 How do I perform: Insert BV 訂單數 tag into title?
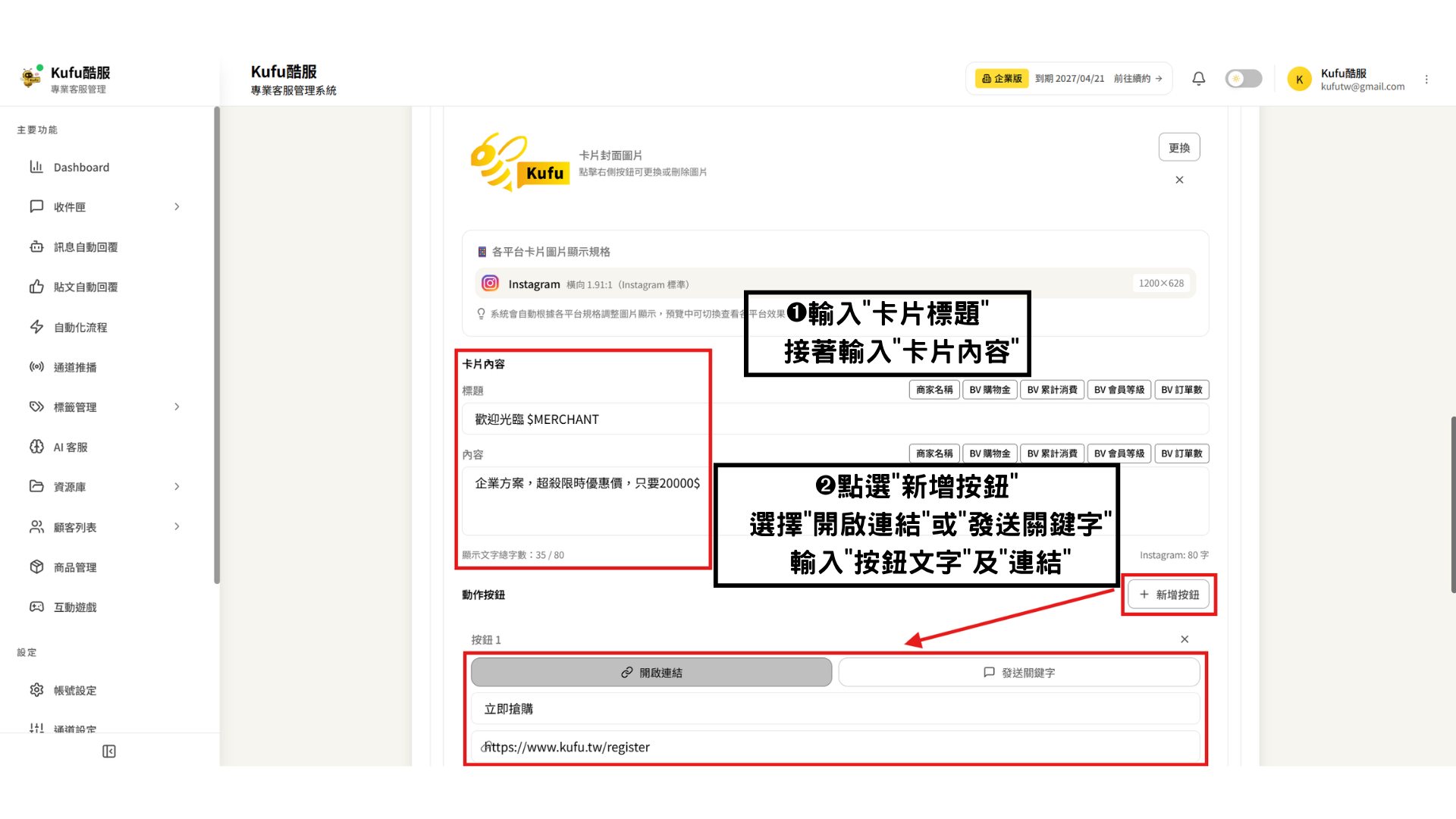click(x=1181, y=389)
